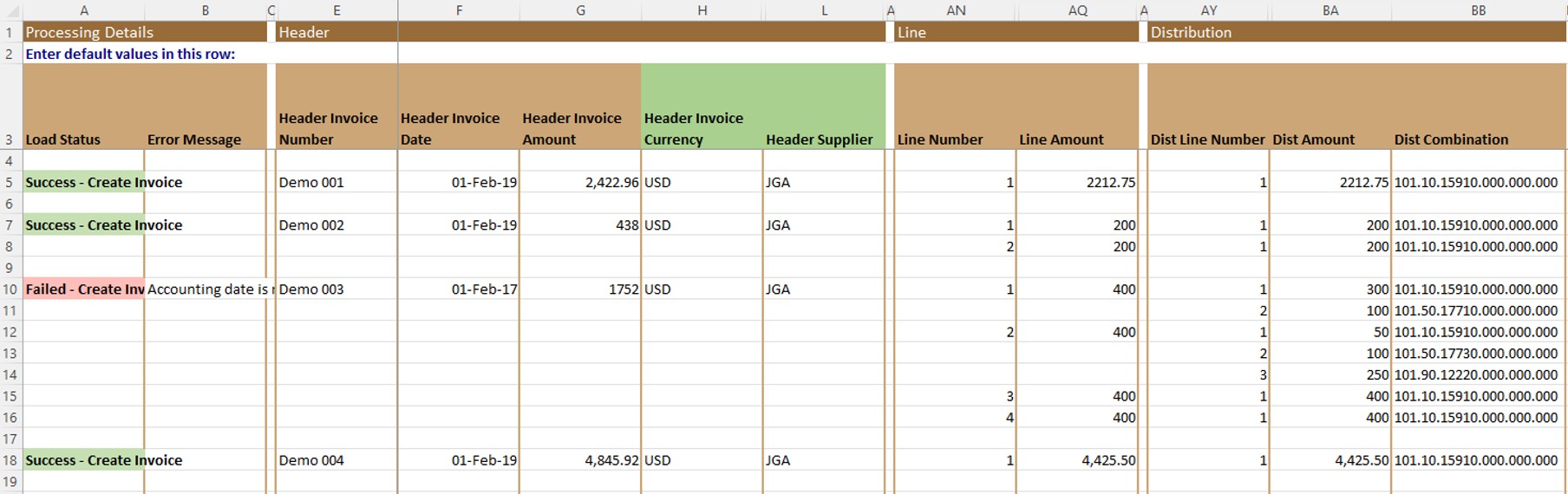Click the 'Dist Combination' column label
The image size is (1568, 494).
(1452, 140)
